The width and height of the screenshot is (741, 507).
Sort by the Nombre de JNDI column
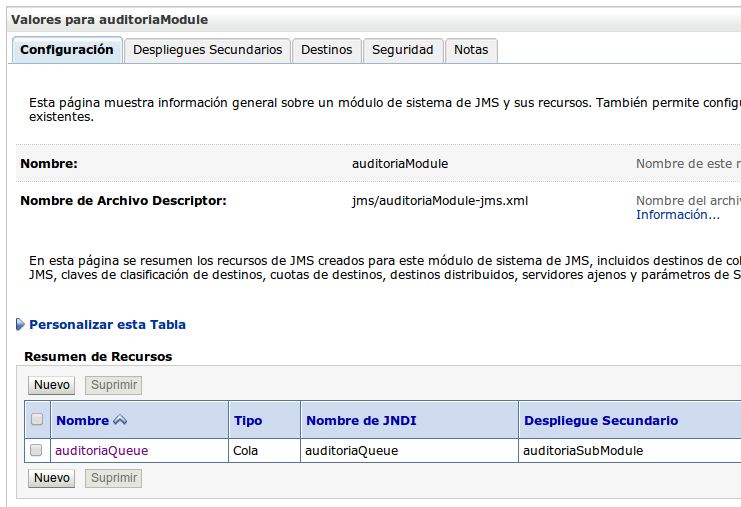[x=361, y=421]
